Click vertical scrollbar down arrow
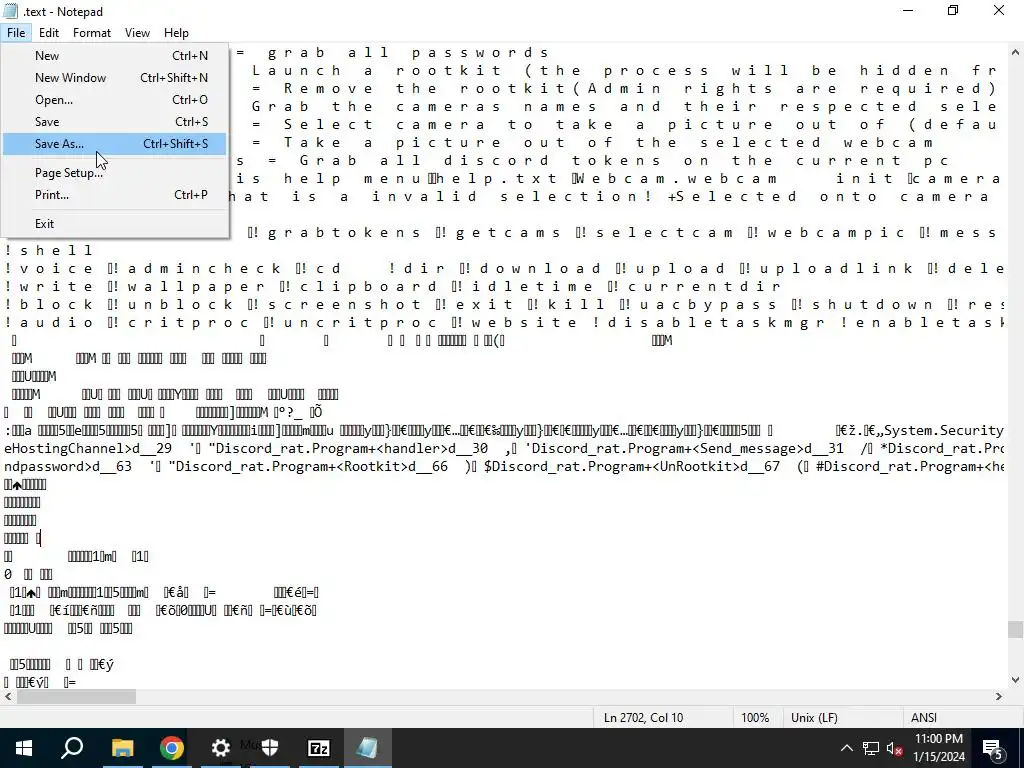The width and height of the screenshot is (1024, 768). [1015, 680]
